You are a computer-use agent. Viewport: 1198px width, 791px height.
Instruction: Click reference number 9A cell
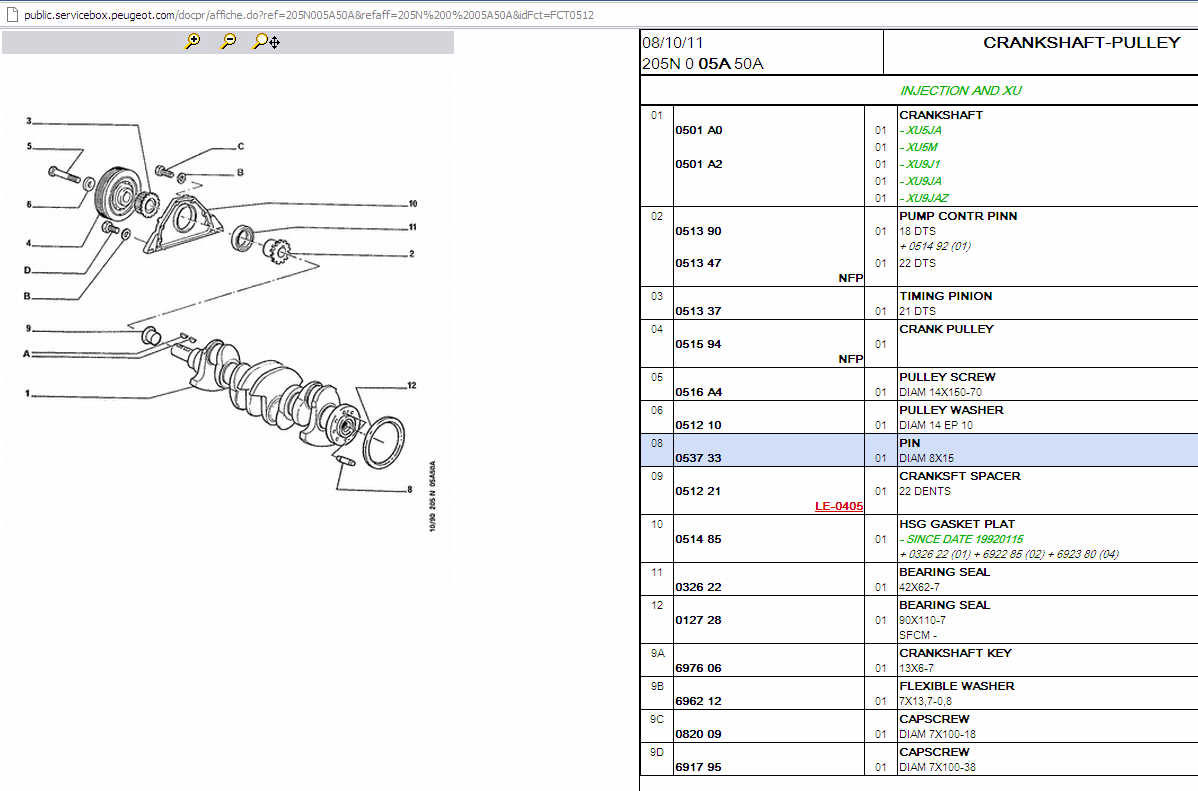tap(657, 653)
